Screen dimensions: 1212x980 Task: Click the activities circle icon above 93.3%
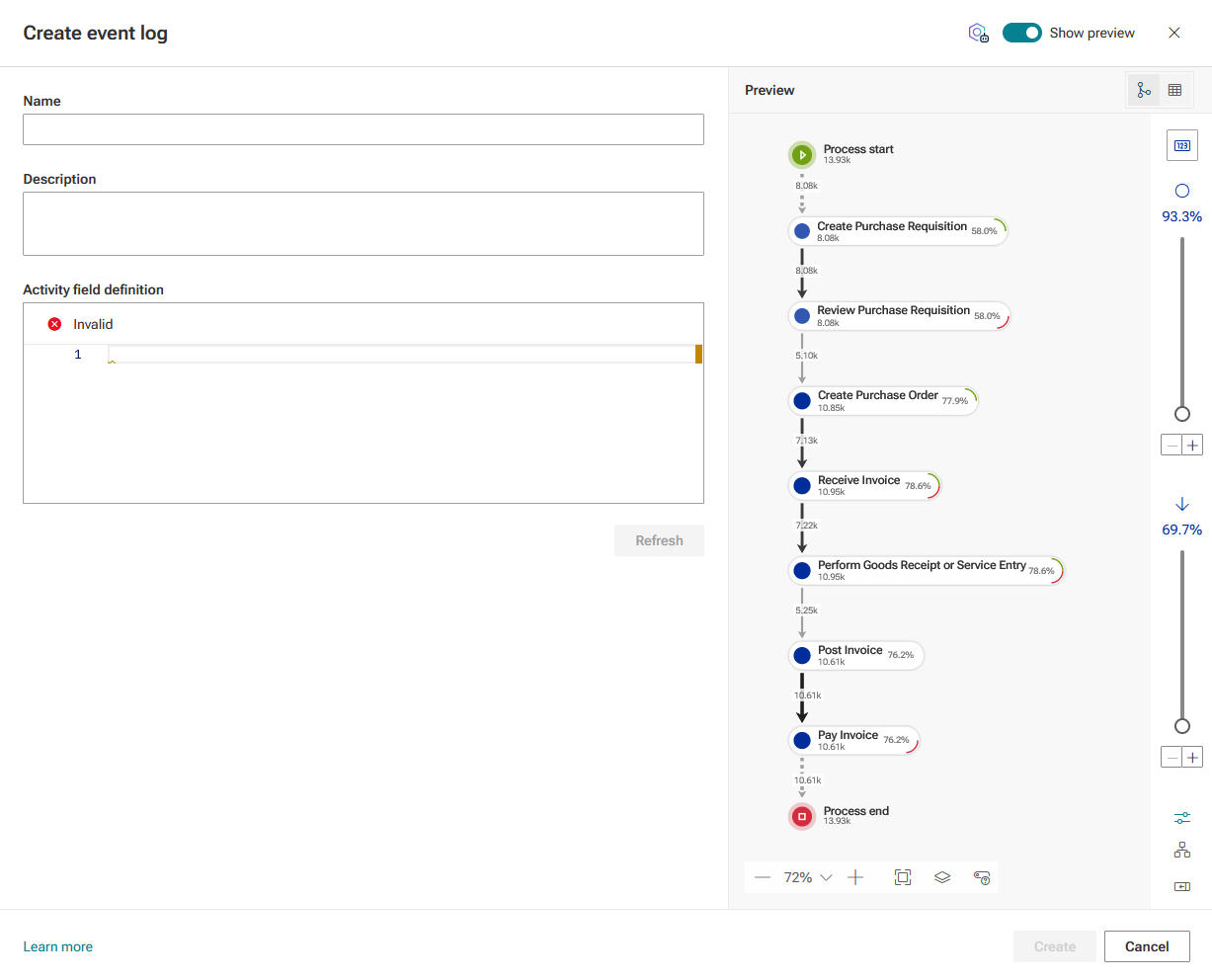click(1182, 191)
